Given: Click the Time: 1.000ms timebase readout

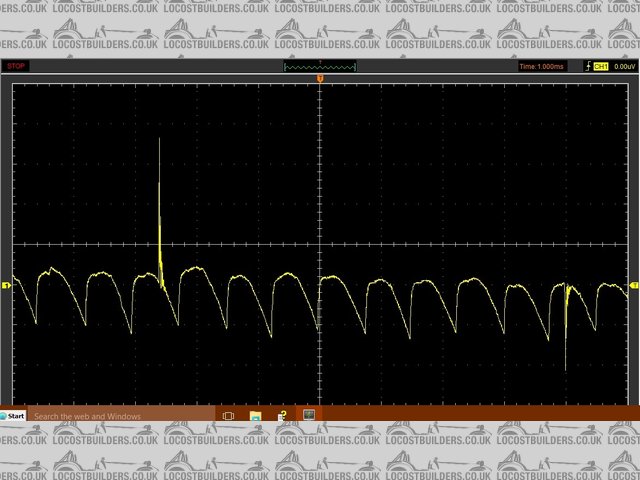Looking at the screenshot, I should tap(542, 67).
